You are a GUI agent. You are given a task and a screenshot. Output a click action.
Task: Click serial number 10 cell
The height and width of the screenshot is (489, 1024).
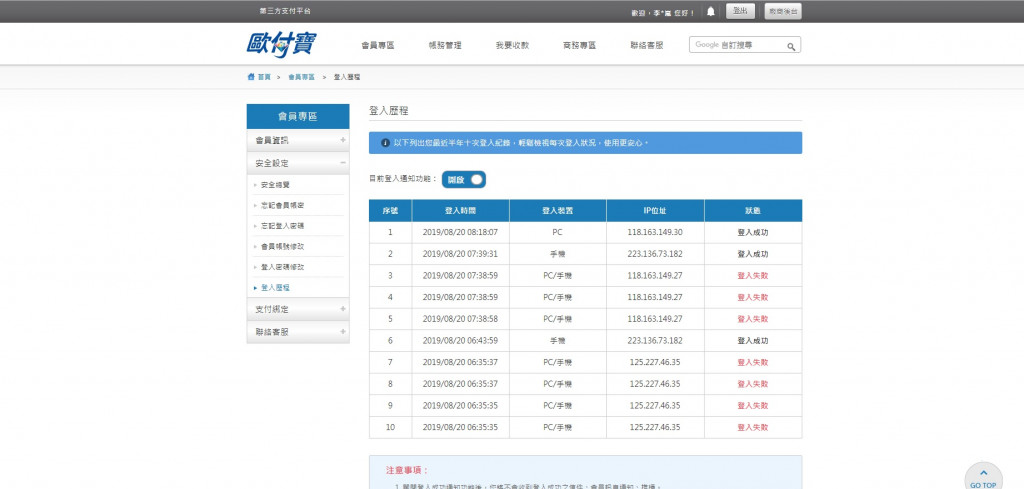tap(391, 427)
